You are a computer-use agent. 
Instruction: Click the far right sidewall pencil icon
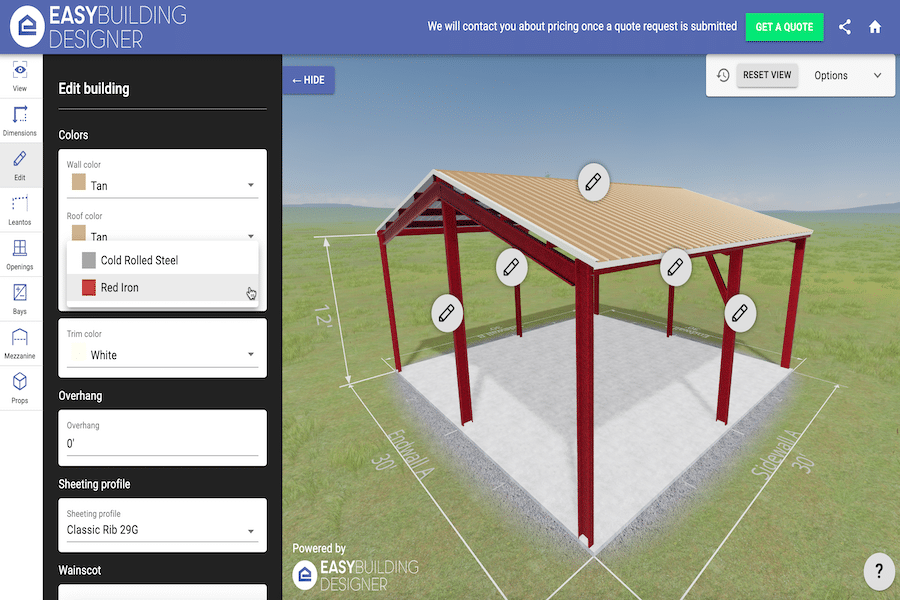(x=740, y=313)
